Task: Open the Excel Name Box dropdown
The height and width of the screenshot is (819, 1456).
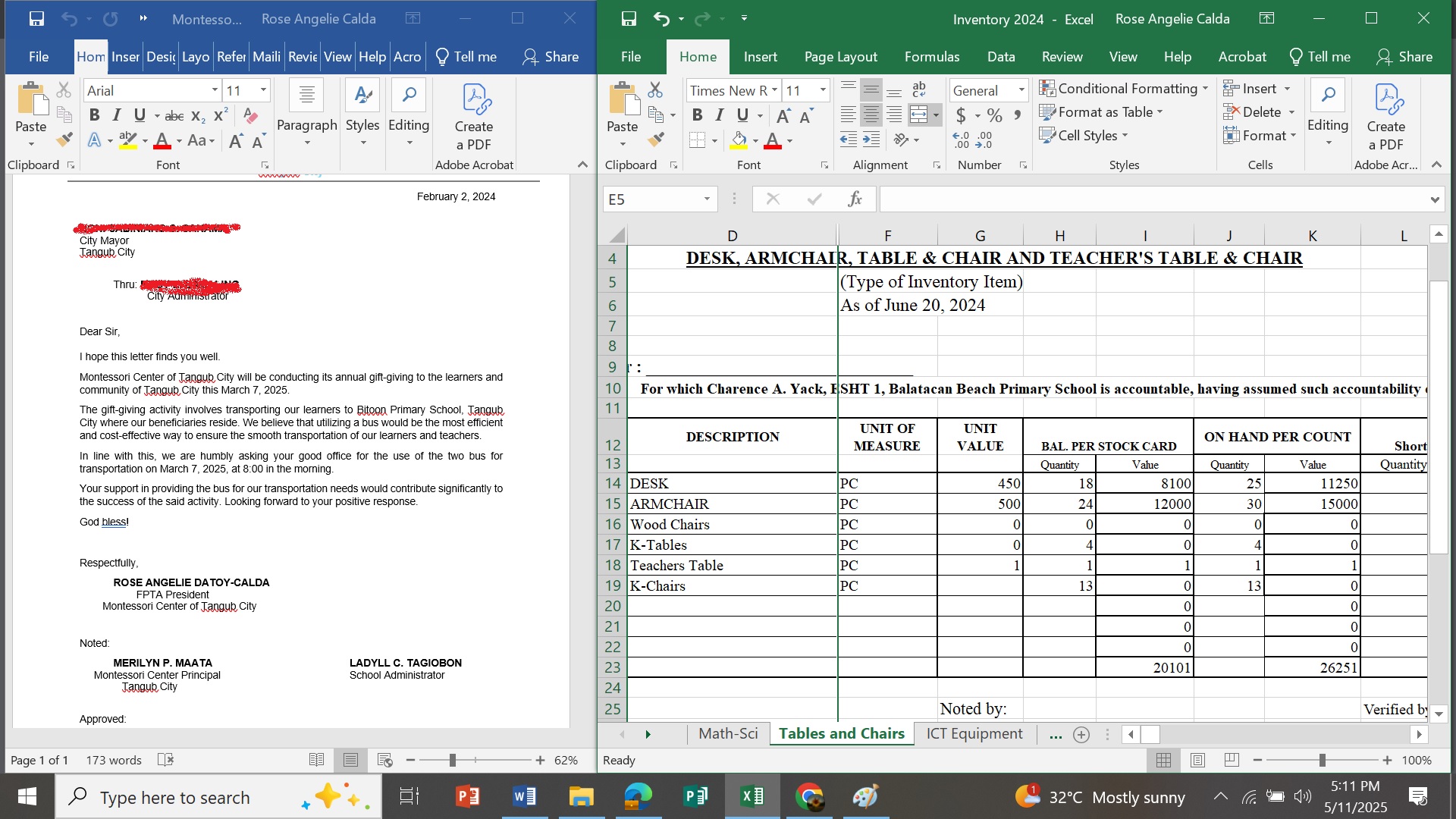Action: tap(707, 199)
